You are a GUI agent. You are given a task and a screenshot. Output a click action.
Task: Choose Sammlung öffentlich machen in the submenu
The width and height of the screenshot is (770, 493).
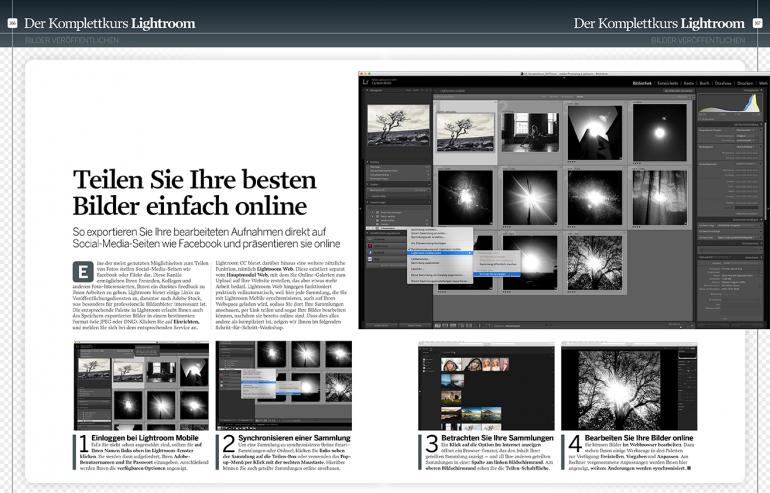[498, 264]
